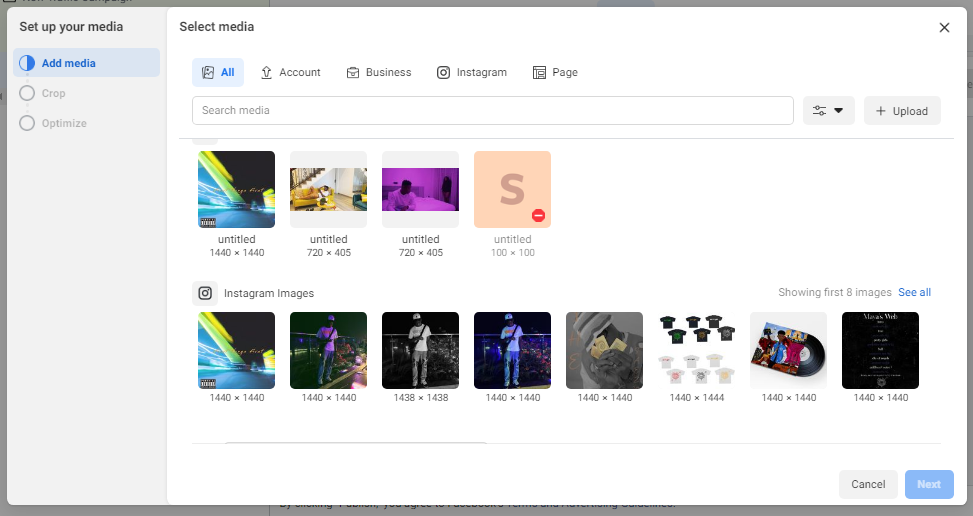973x516 pixels.
Task: Click the 'Set up your media' heading
Action: pos(71,27)
